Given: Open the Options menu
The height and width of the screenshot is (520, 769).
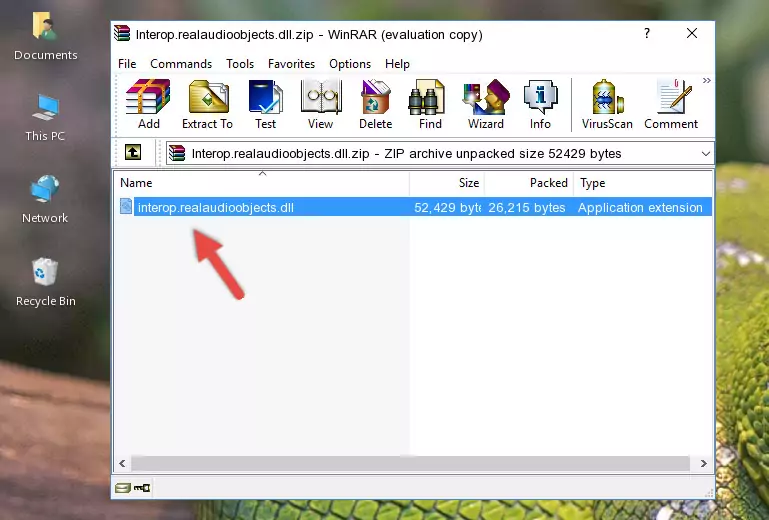Looking at the screenshot, I should [x=350, y=64].
